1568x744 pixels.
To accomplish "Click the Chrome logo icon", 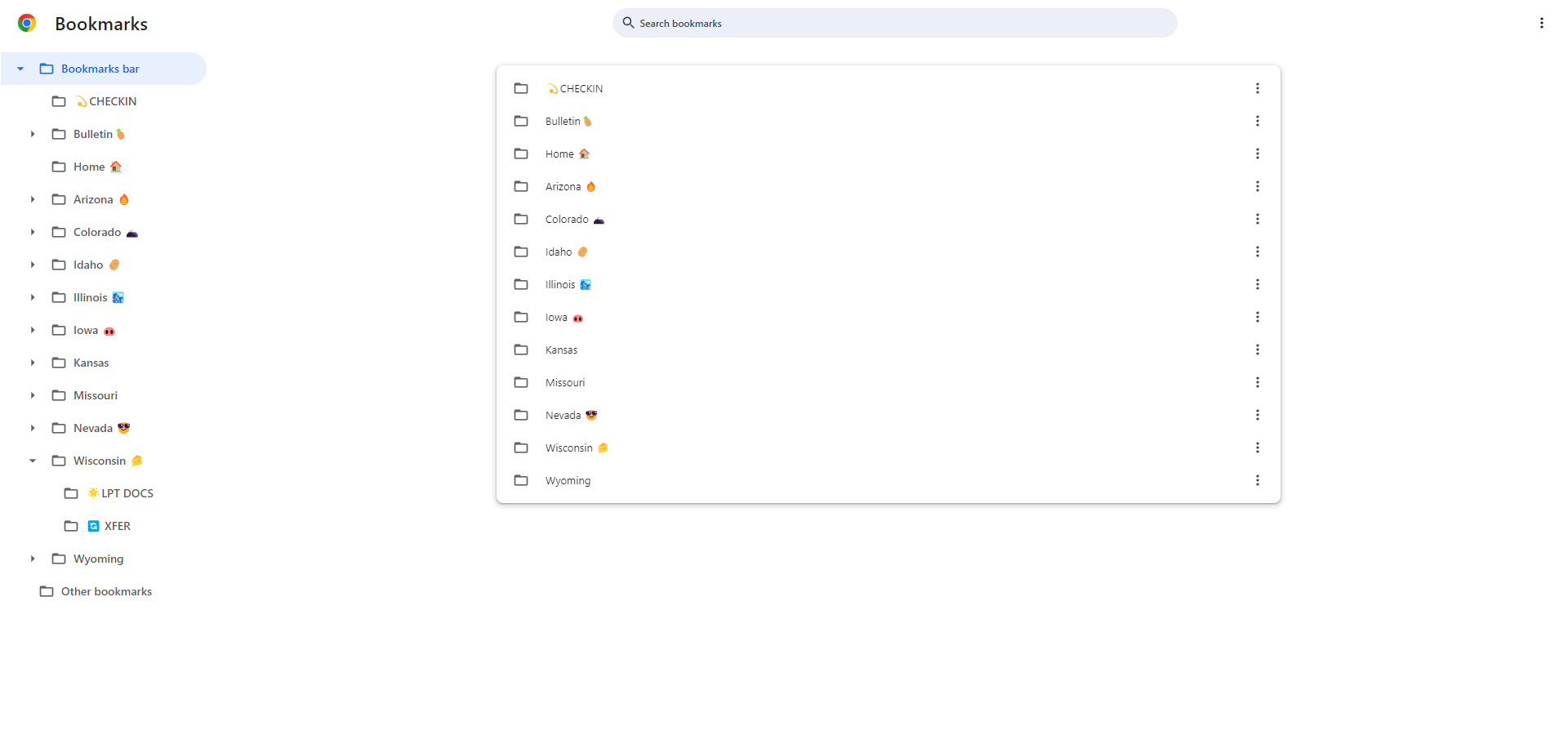I will pyautogui.click(x=27, y=23).
